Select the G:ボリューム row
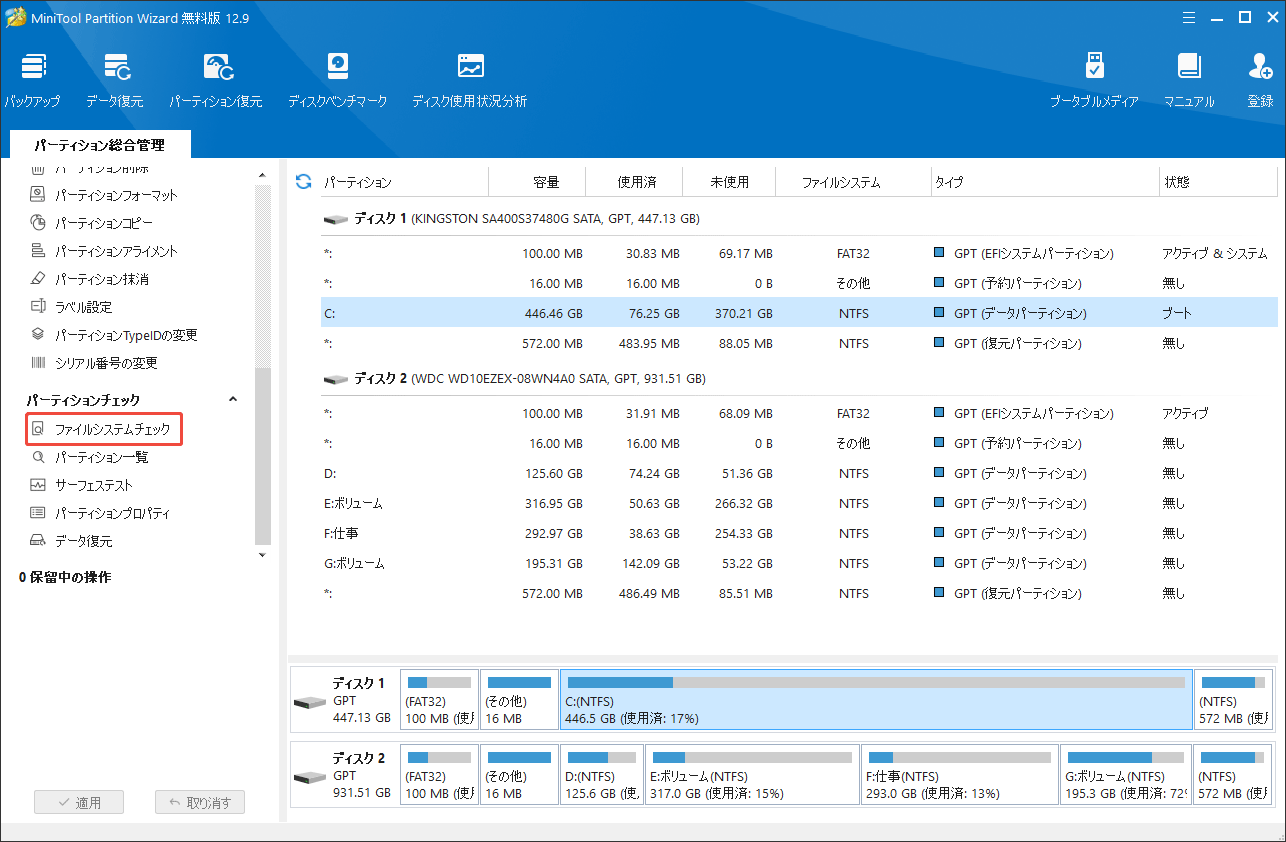Screen dimensions: 1286x842 (799, 563)
